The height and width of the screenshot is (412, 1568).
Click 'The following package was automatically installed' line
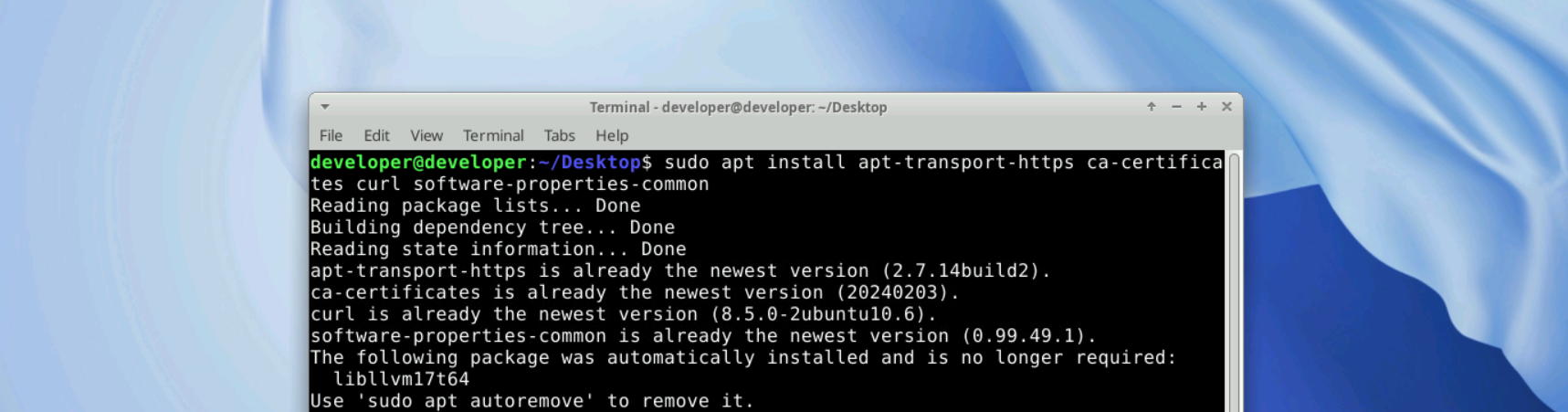[x=743, y=358]
